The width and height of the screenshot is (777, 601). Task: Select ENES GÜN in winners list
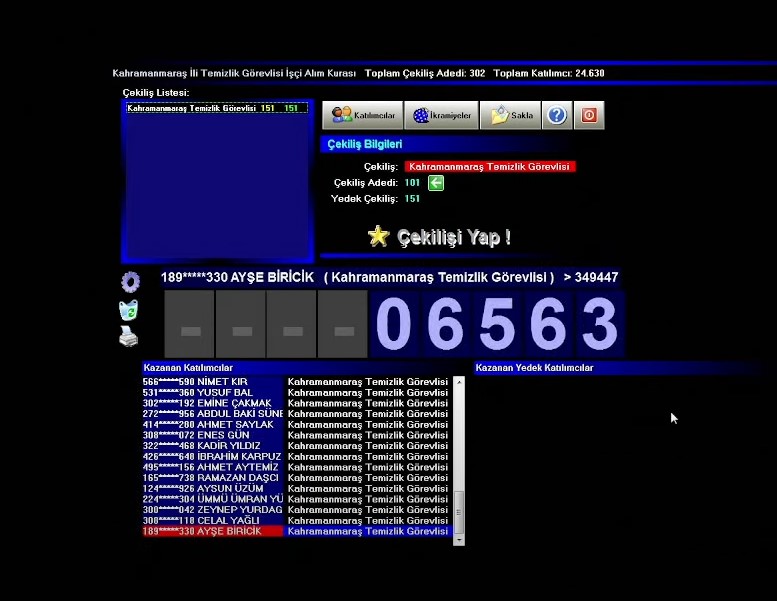212,435
